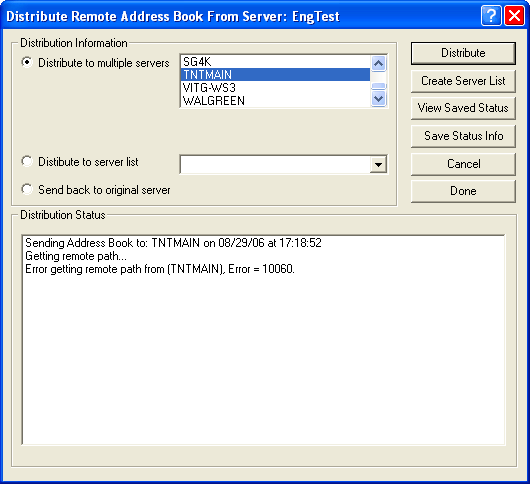Select Distibute to server list option

(27, 162)
